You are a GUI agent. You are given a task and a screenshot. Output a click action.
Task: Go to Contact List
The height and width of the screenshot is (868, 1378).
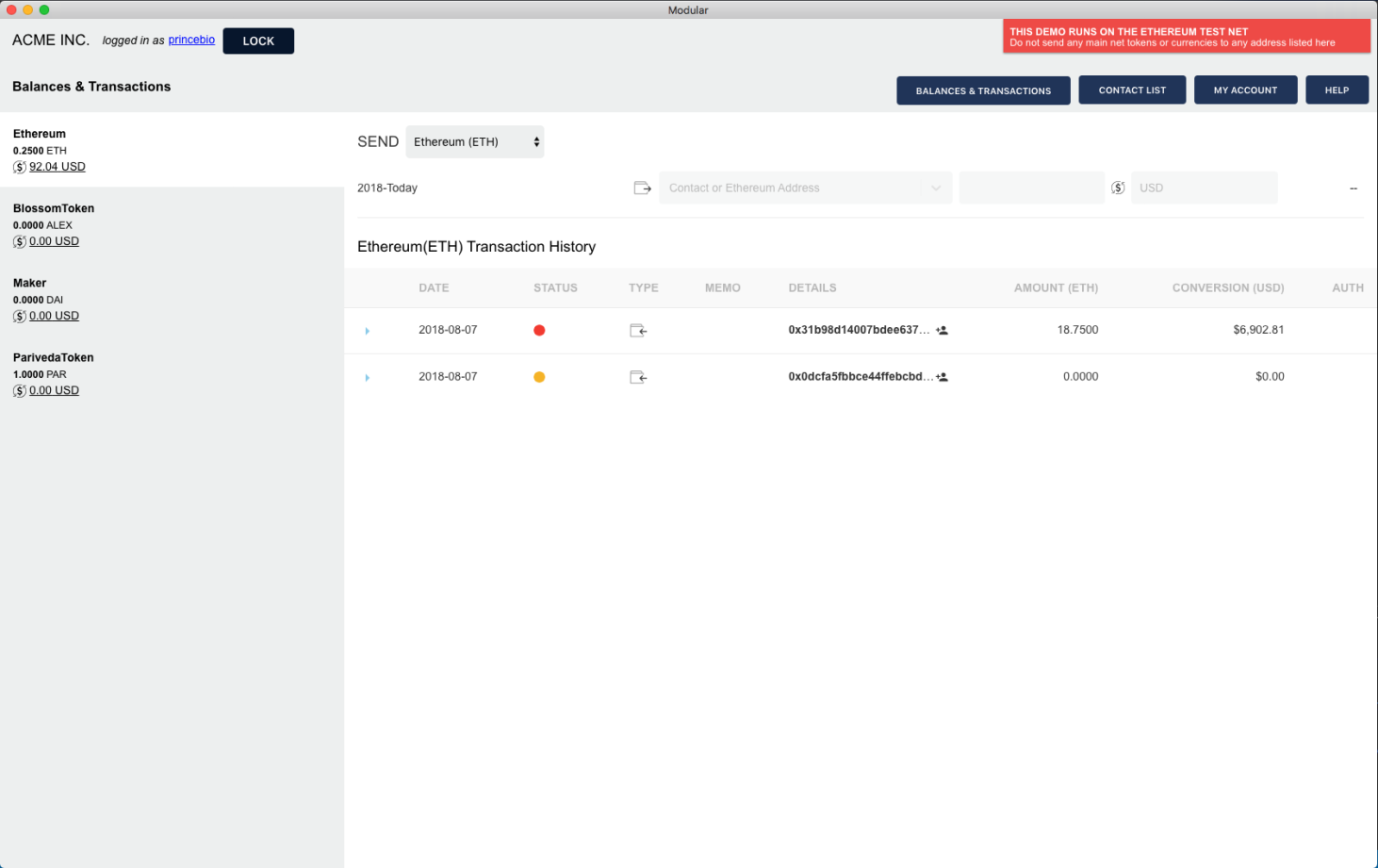[1132, 90]
